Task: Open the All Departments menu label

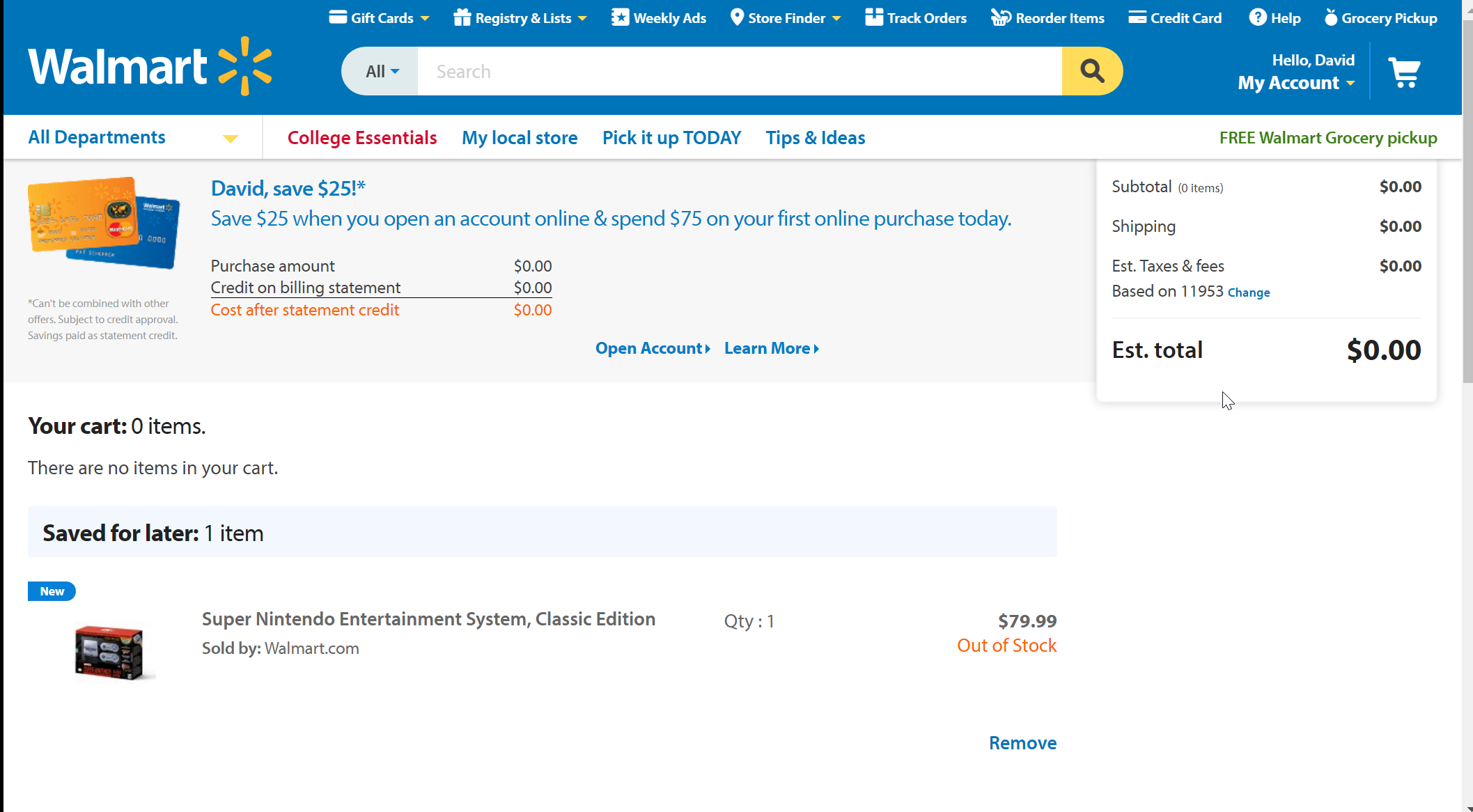Action: coord(97,137)
